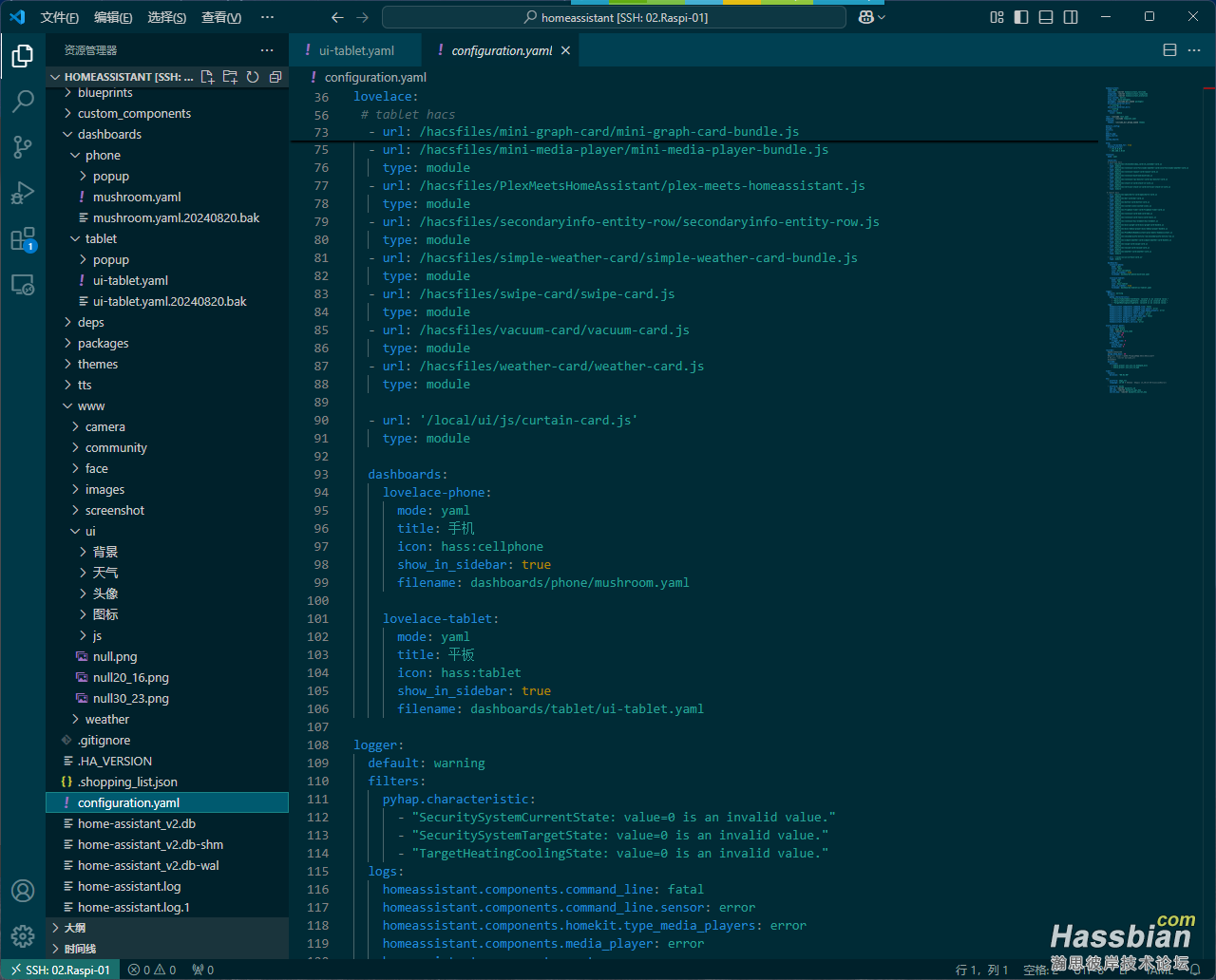1216x980 pixels.
Task: Open the Explorer view in activity bar
Action: [x=23, y=57]
